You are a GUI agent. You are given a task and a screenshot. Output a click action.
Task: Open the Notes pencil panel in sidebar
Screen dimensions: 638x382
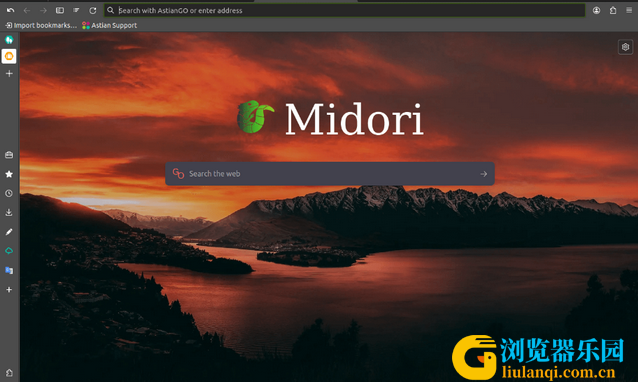9,232
